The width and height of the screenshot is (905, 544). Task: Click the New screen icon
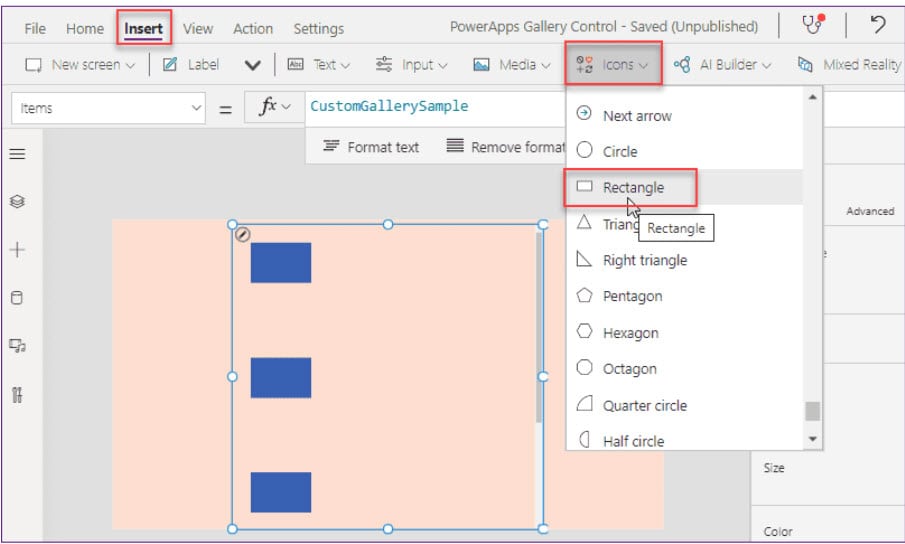[x=33, y=65]
